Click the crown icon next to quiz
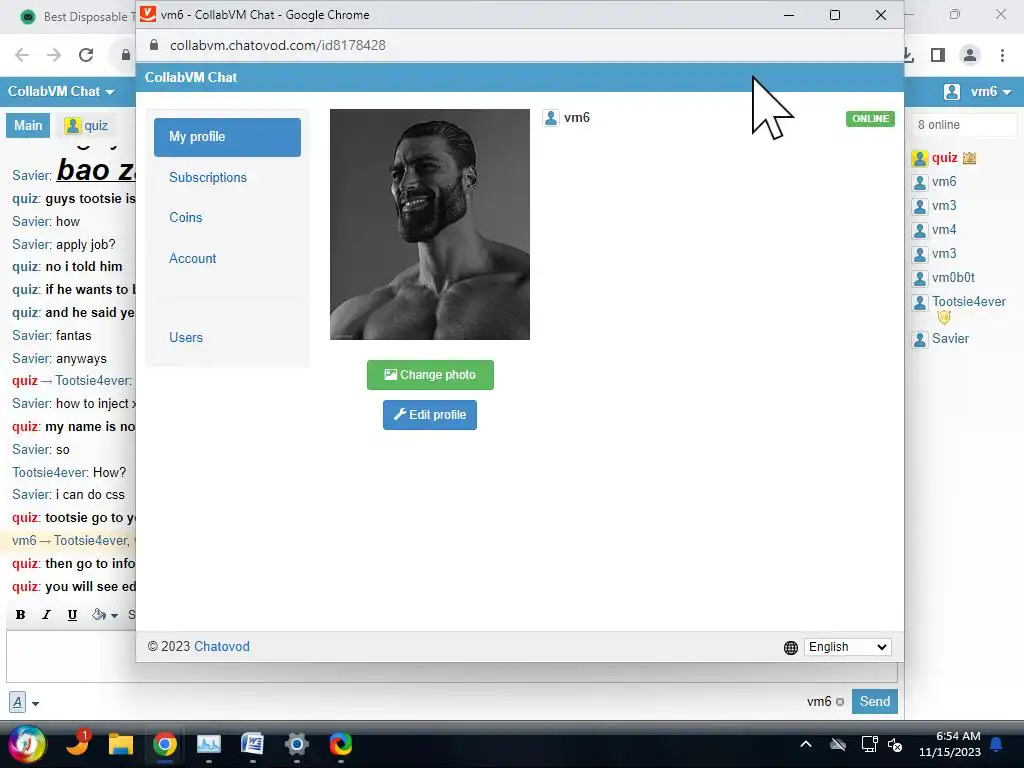The width and height of the screenshot is (1024, 768). tap(969, 157)
